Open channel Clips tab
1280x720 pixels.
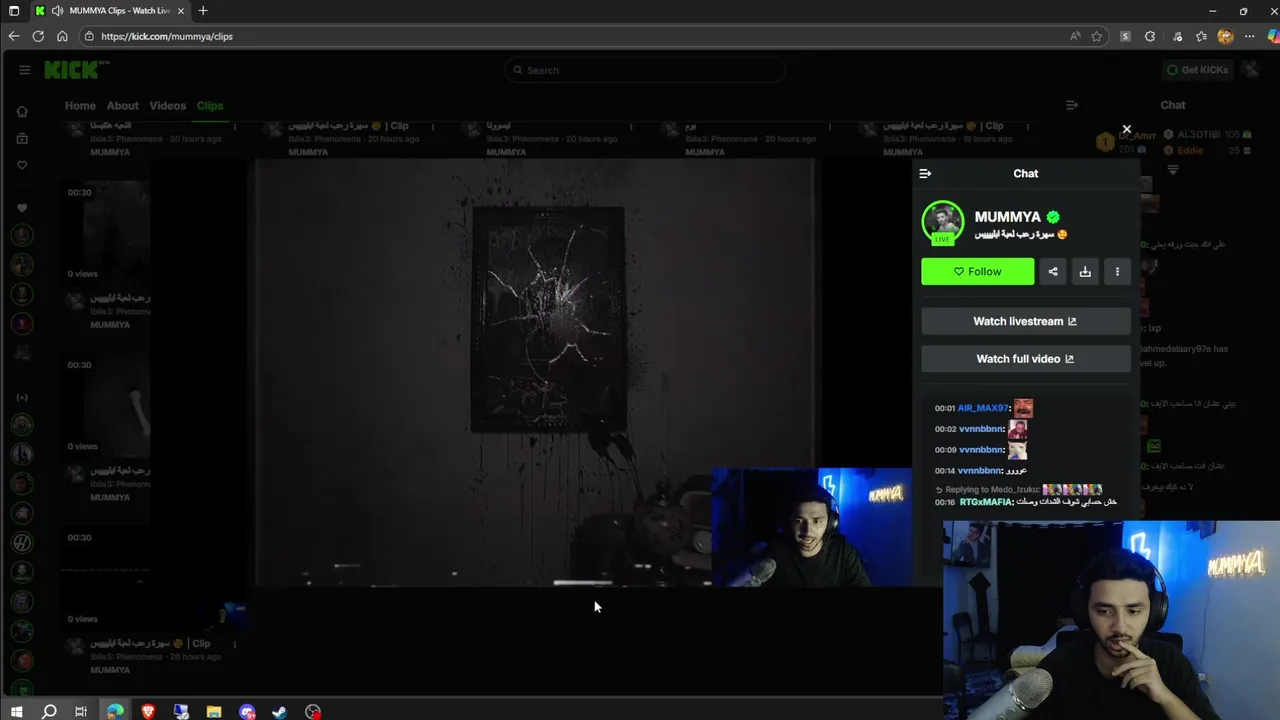(210, 106)
